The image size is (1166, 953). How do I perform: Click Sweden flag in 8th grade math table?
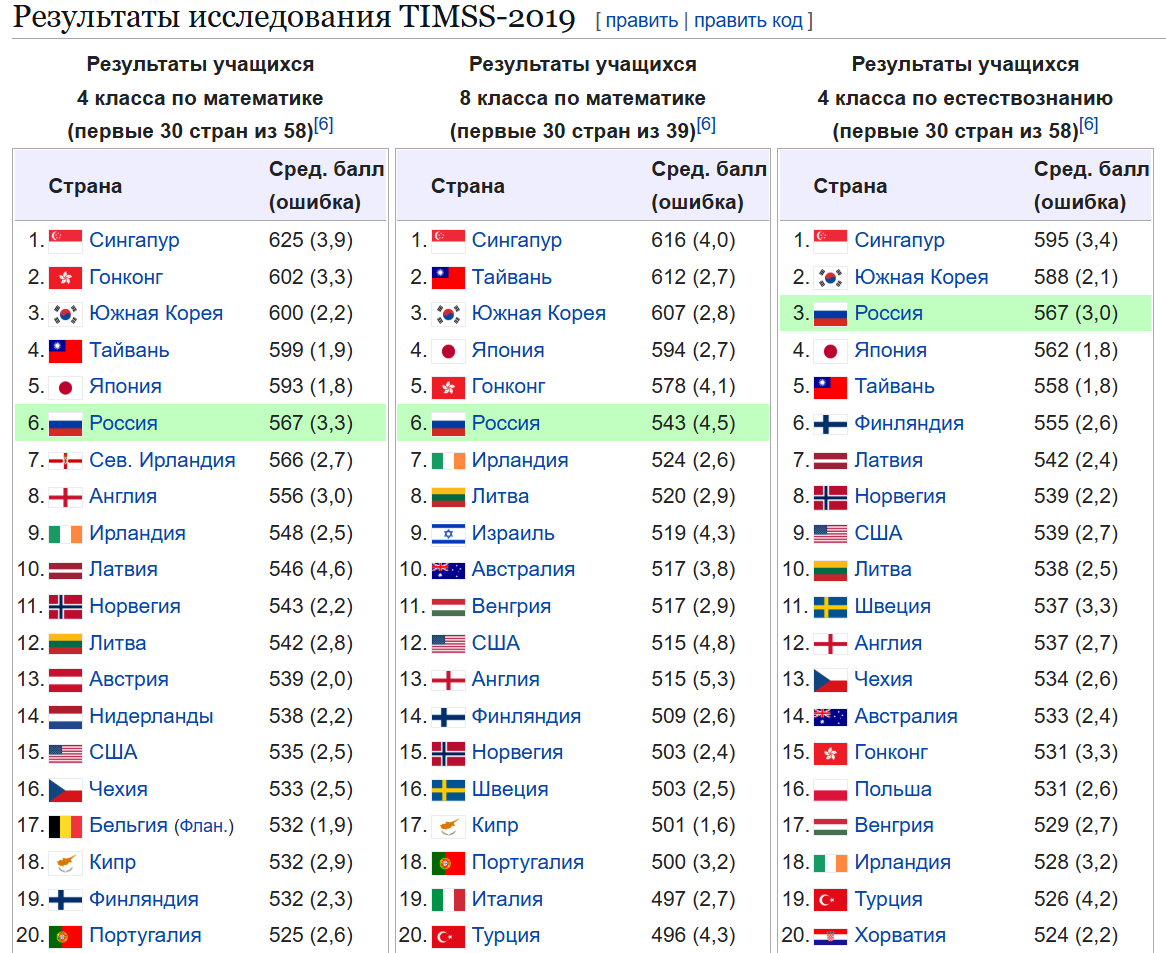[448, 789]
